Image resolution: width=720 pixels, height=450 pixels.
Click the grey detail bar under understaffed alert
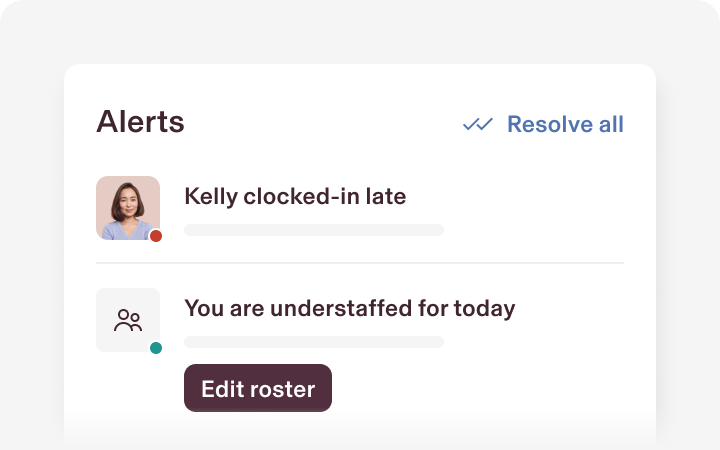pyautogui.click(x=314, y=342)
